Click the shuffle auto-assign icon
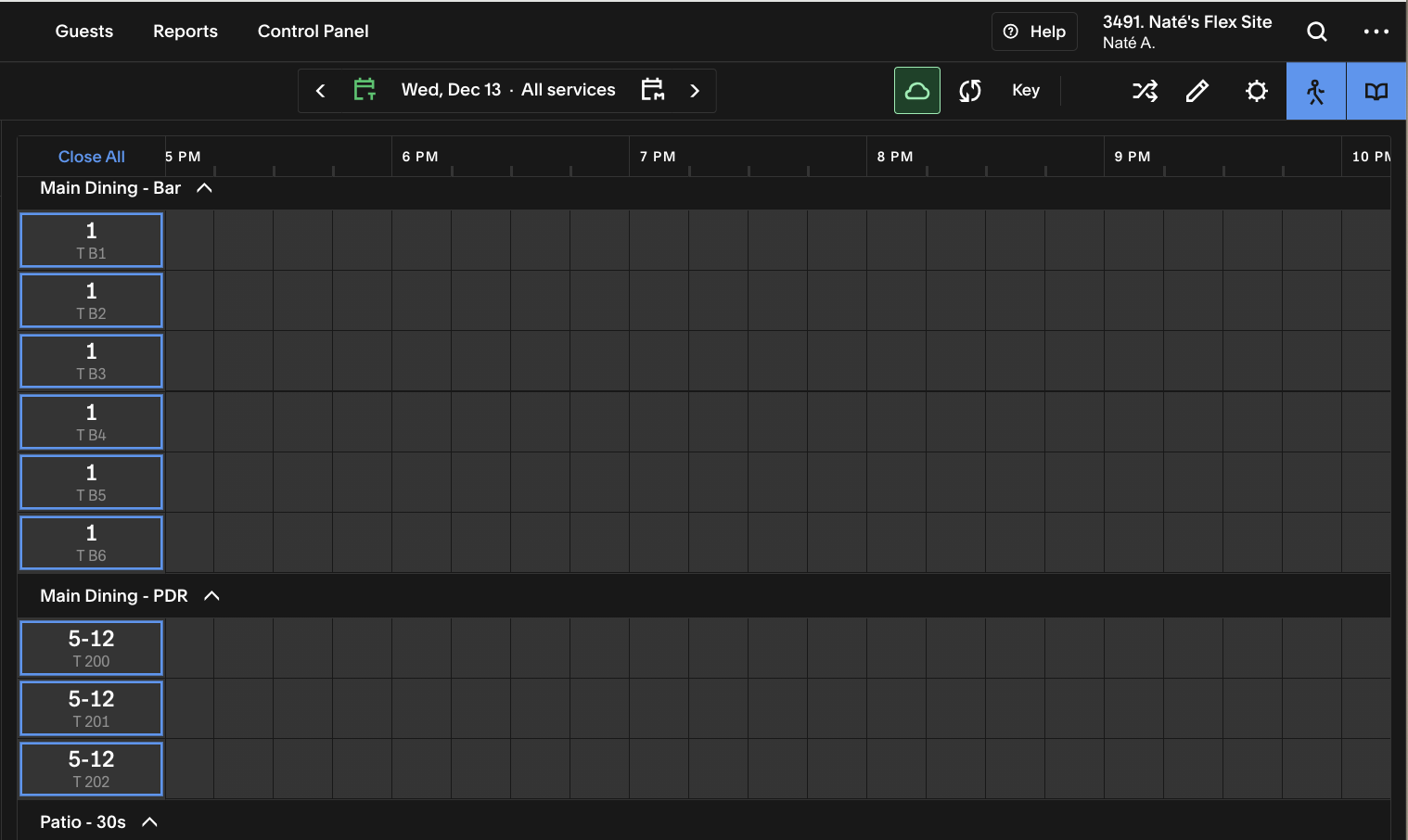The width and height of the screenshot is (1408, 840). click(x=1145, y=91)
